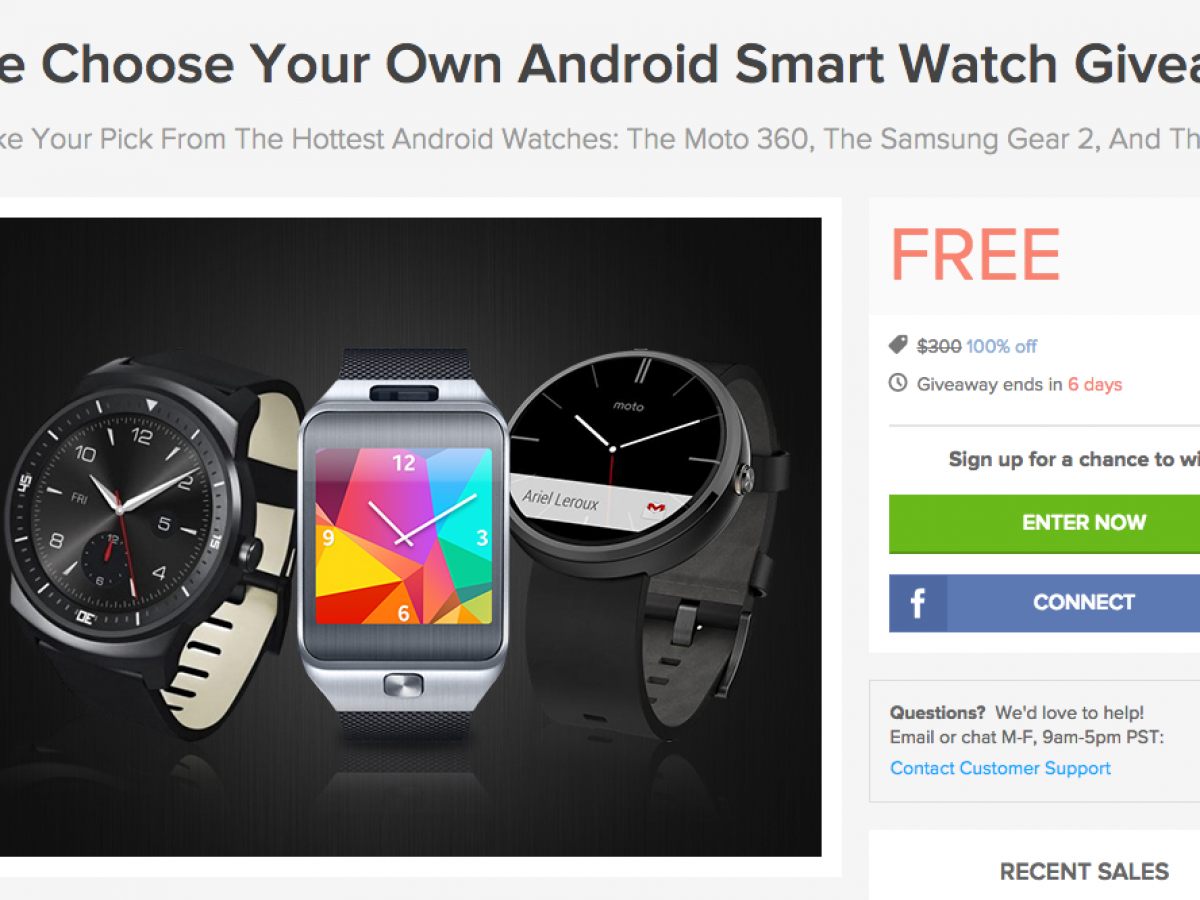
Task: Click the Gmail icon on Moto 360 notification
Action: coord(655,508)
